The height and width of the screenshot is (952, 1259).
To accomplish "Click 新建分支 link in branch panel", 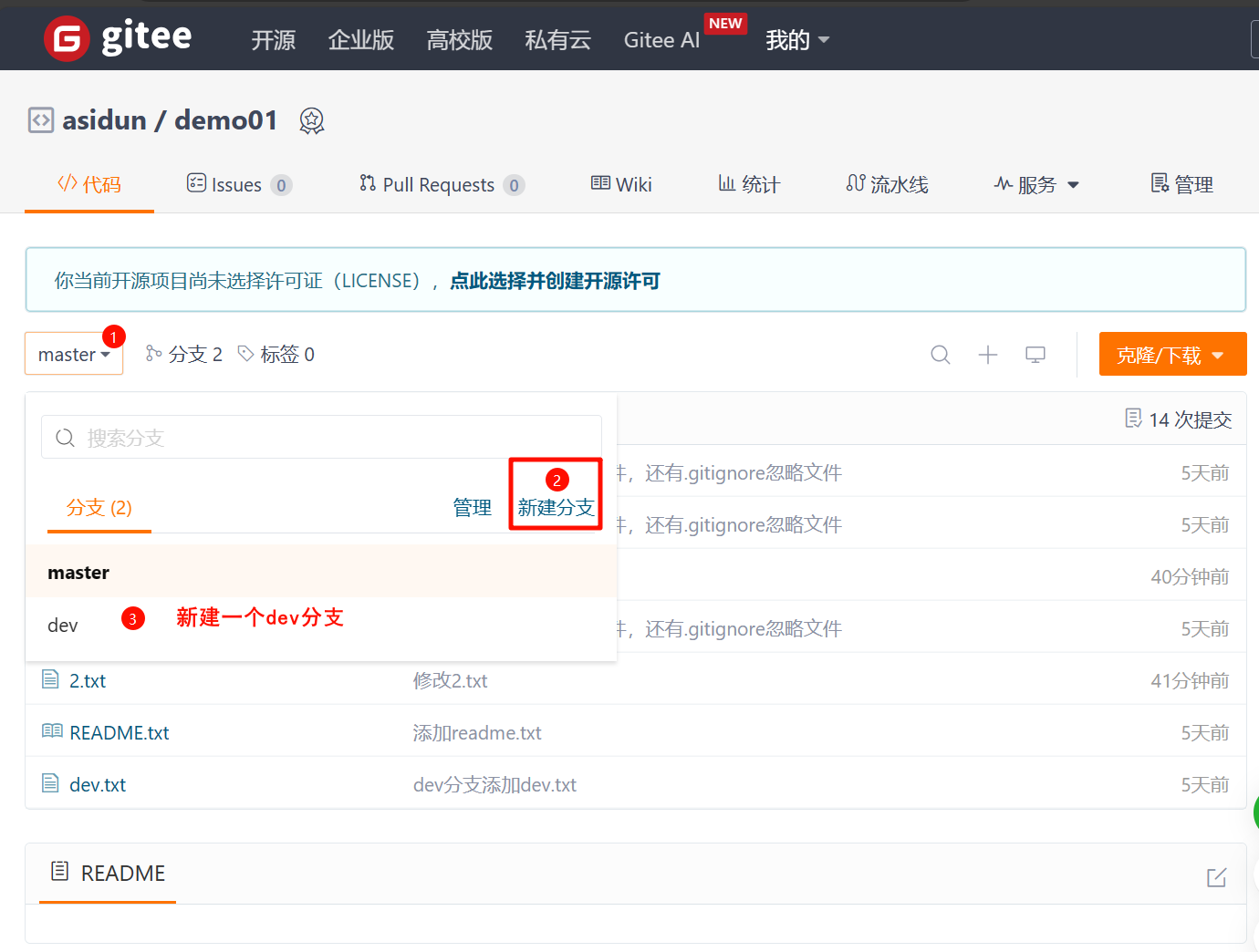I will (x=556, y=508).
